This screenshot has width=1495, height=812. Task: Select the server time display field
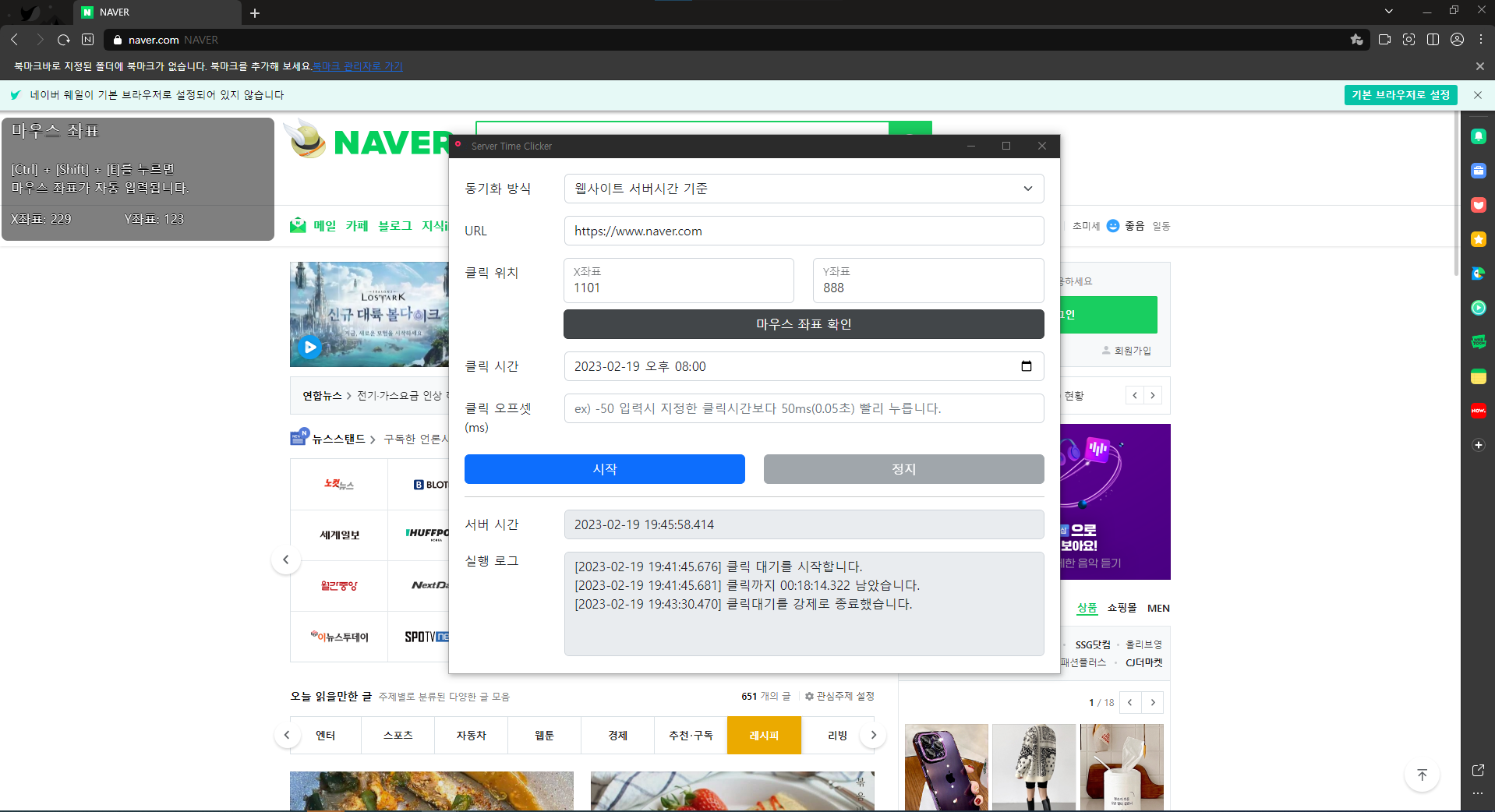click(x=804, y=524)
